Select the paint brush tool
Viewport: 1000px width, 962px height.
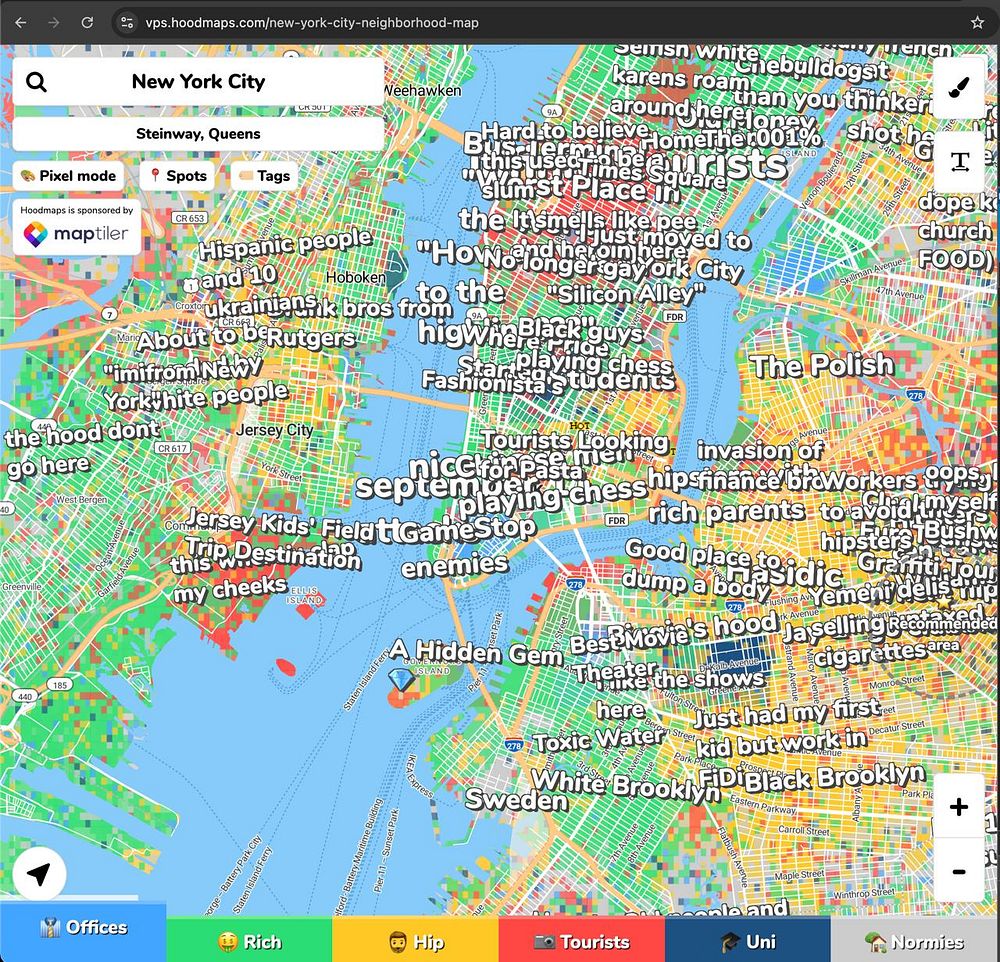(x=959, y=87)
